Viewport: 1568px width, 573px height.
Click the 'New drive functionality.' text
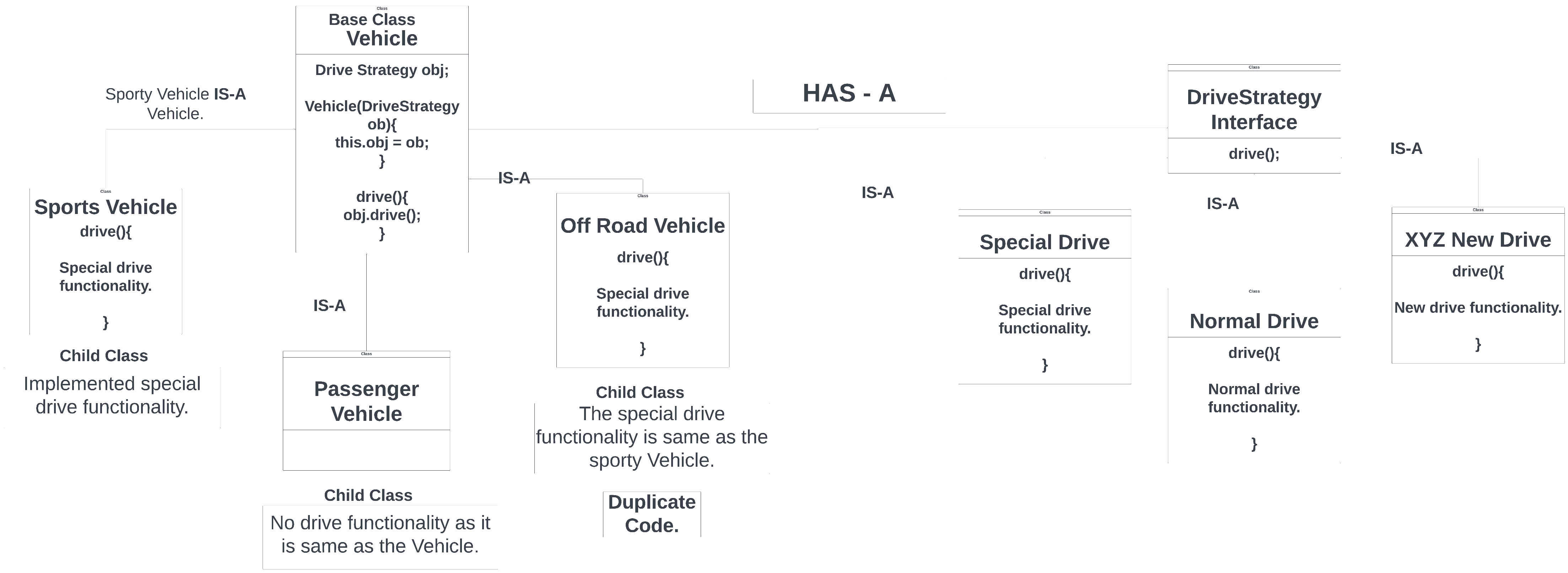coord(1478,307)
